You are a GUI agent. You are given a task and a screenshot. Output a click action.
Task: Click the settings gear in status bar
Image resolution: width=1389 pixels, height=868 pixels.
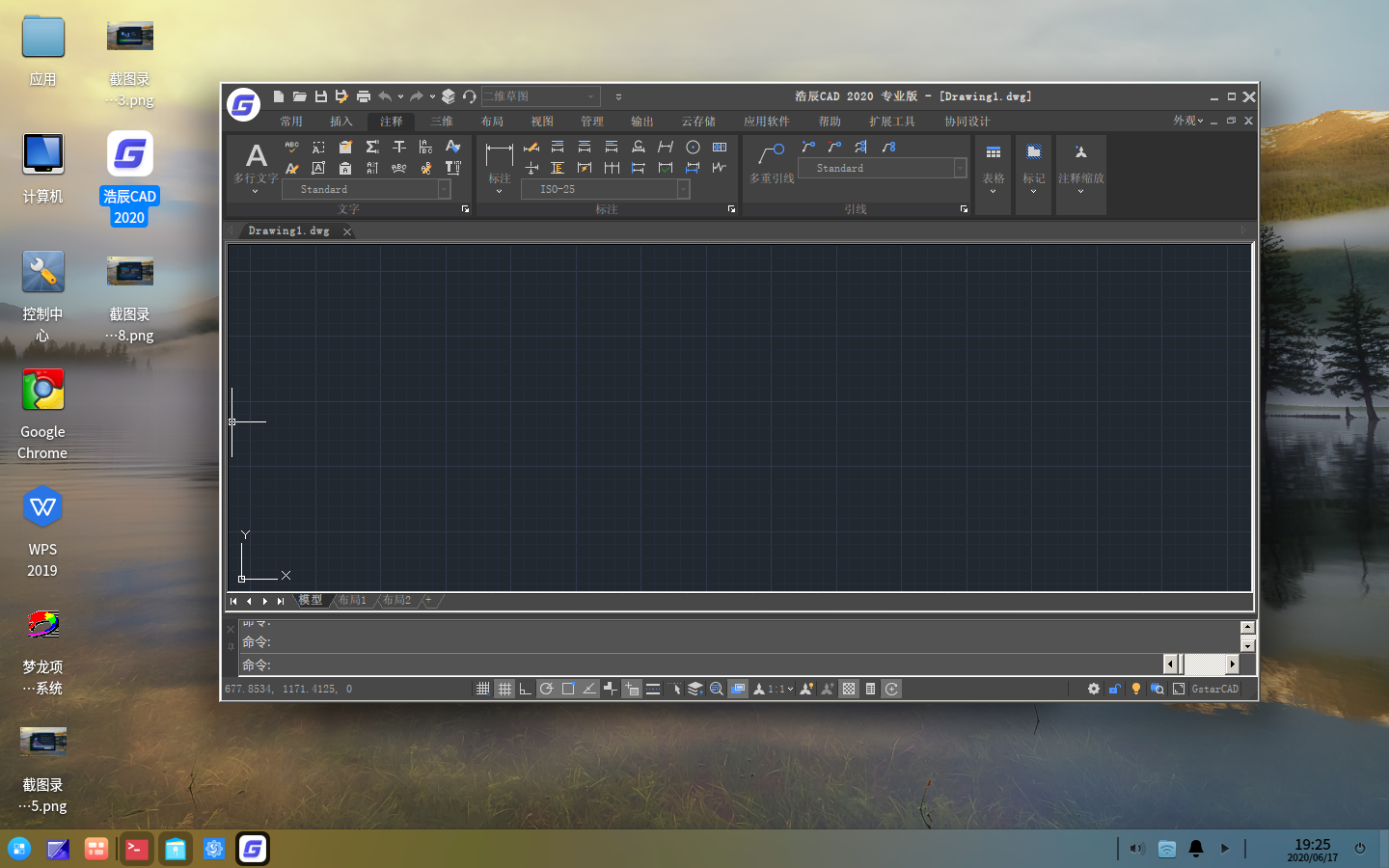click(x=1093, y=689)
